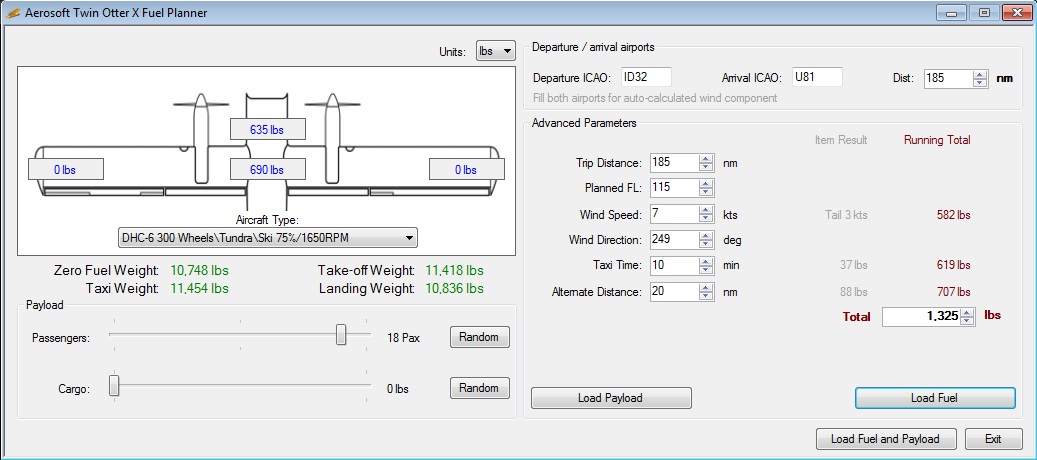Viewport: 1037px width, 460px height.
Task: Decrease Wind Speed using down arrow
Action: [706, 218]
